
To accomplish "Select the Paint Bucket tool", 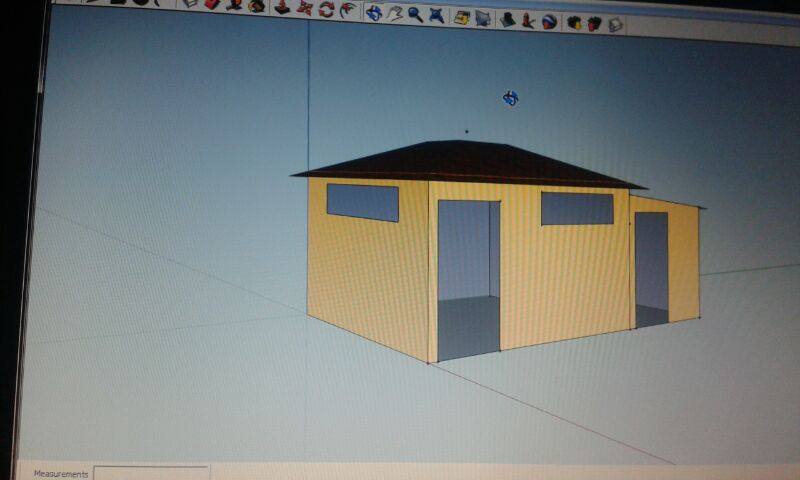I will point(257,6).
